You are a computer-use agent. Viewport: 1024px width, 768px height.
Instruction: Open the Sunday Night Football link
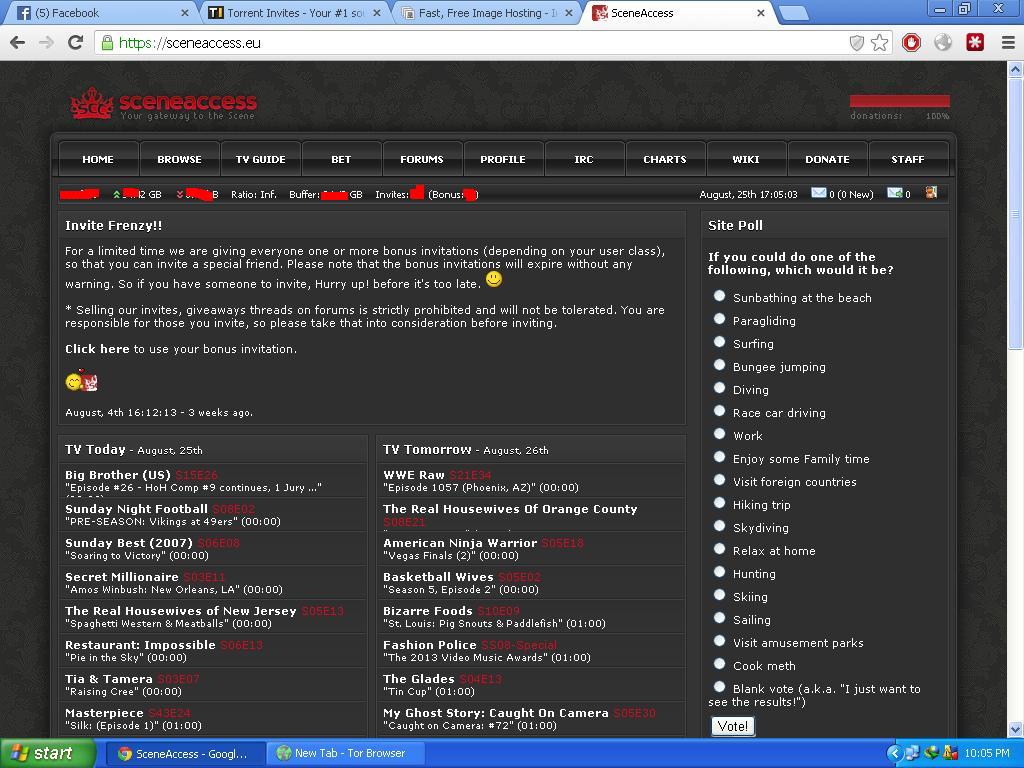[136, 509]
